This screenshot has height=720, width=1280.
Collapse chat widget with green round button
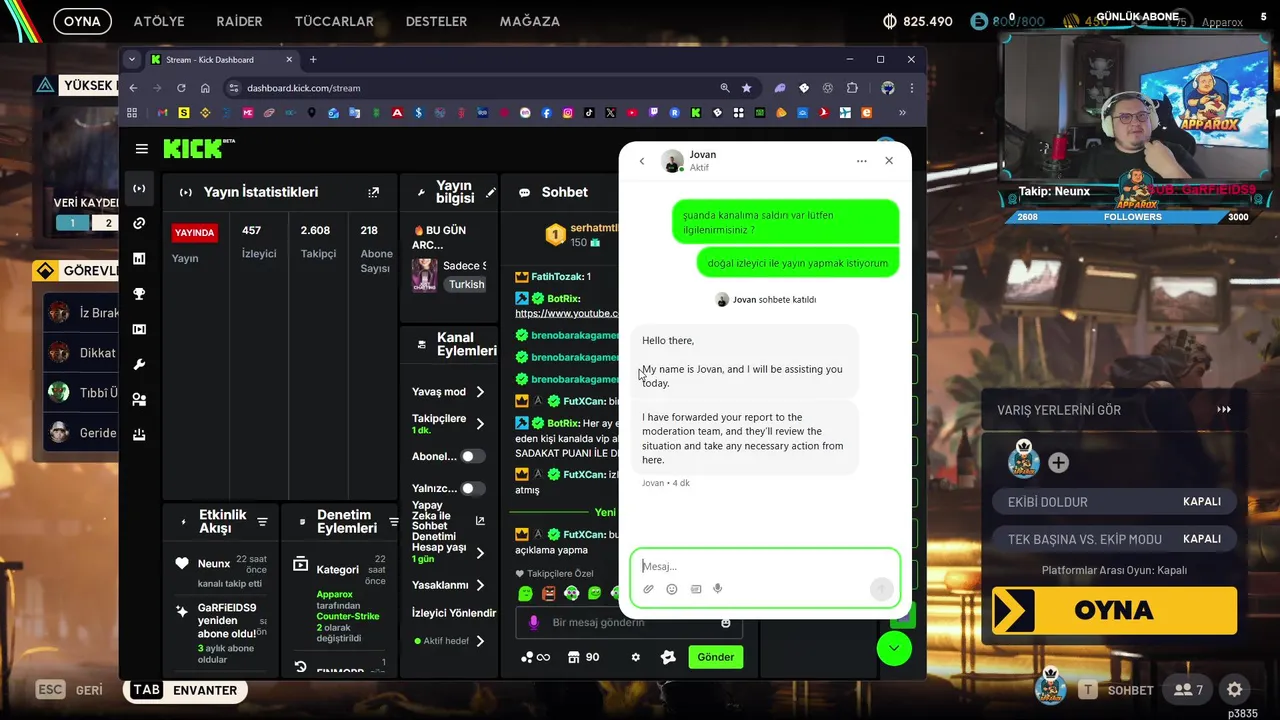click(894, 648)
